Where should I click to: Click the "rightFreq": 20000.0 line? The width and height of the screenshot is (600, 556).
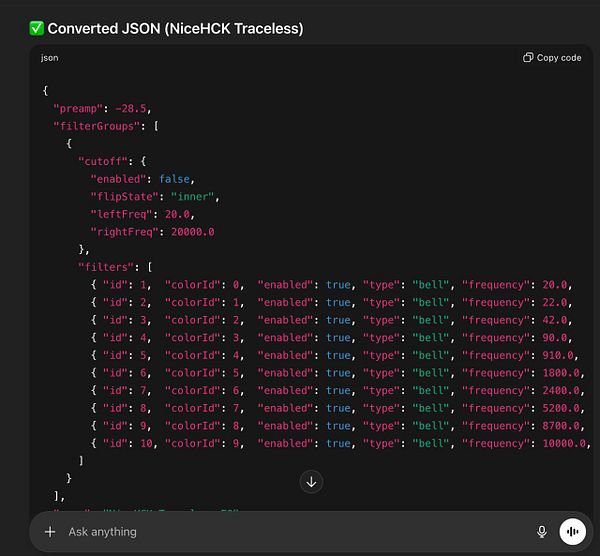tap(152, 232)
